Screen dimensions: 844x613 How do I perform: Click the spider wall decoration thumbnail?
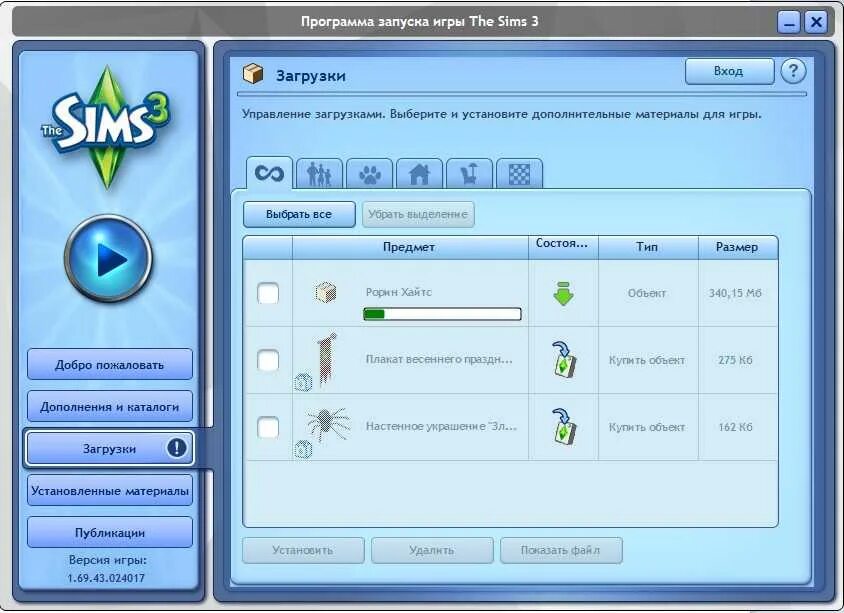(328, 424)
